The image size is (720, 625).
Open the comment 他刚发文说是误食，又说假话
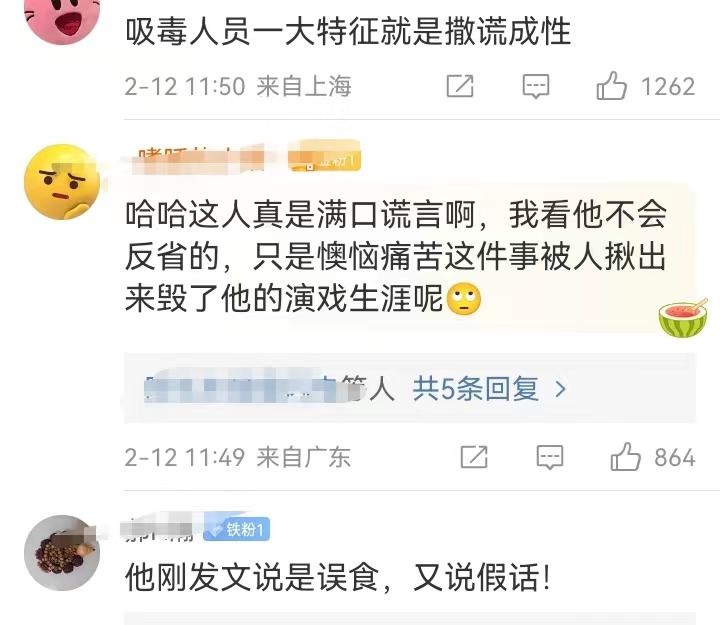[x=338, y=577]
